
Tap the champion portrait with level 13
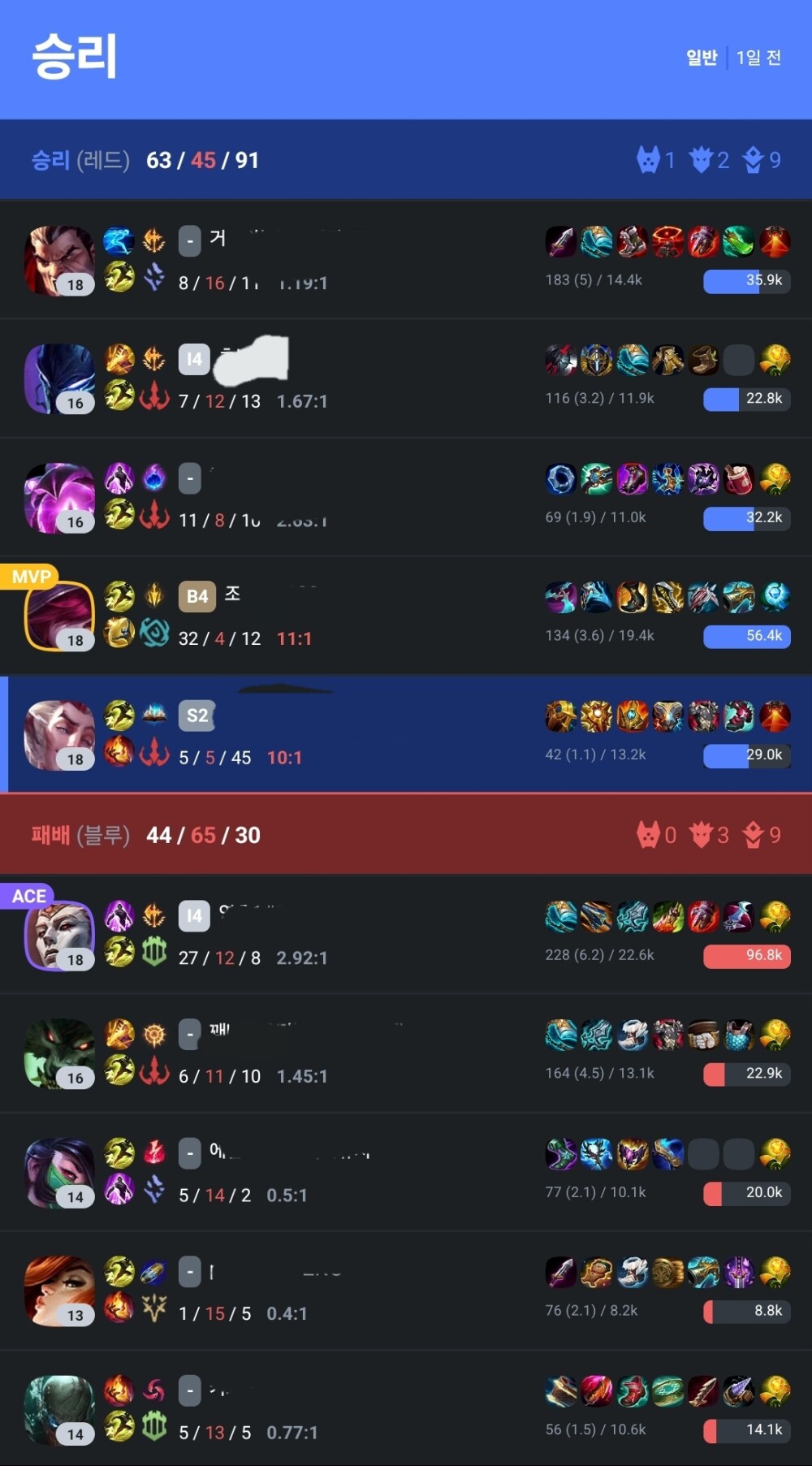(x=59, y=1291)
